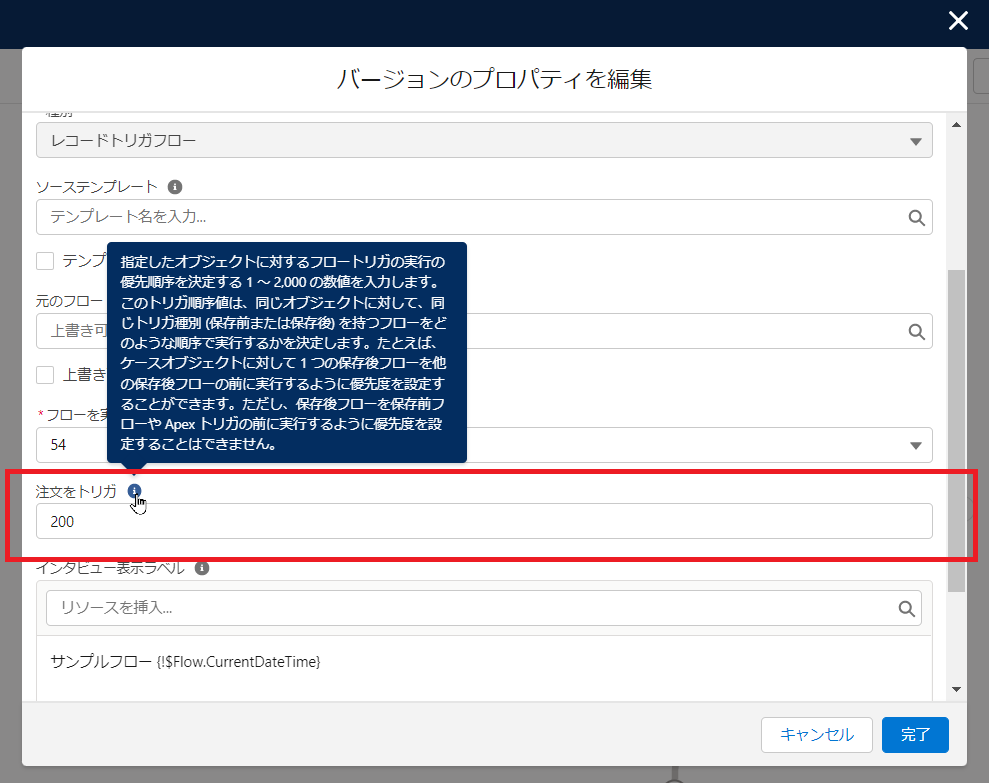Click the trigger order field showing 200
Viewport: 989px width, 783px height.
484,521
